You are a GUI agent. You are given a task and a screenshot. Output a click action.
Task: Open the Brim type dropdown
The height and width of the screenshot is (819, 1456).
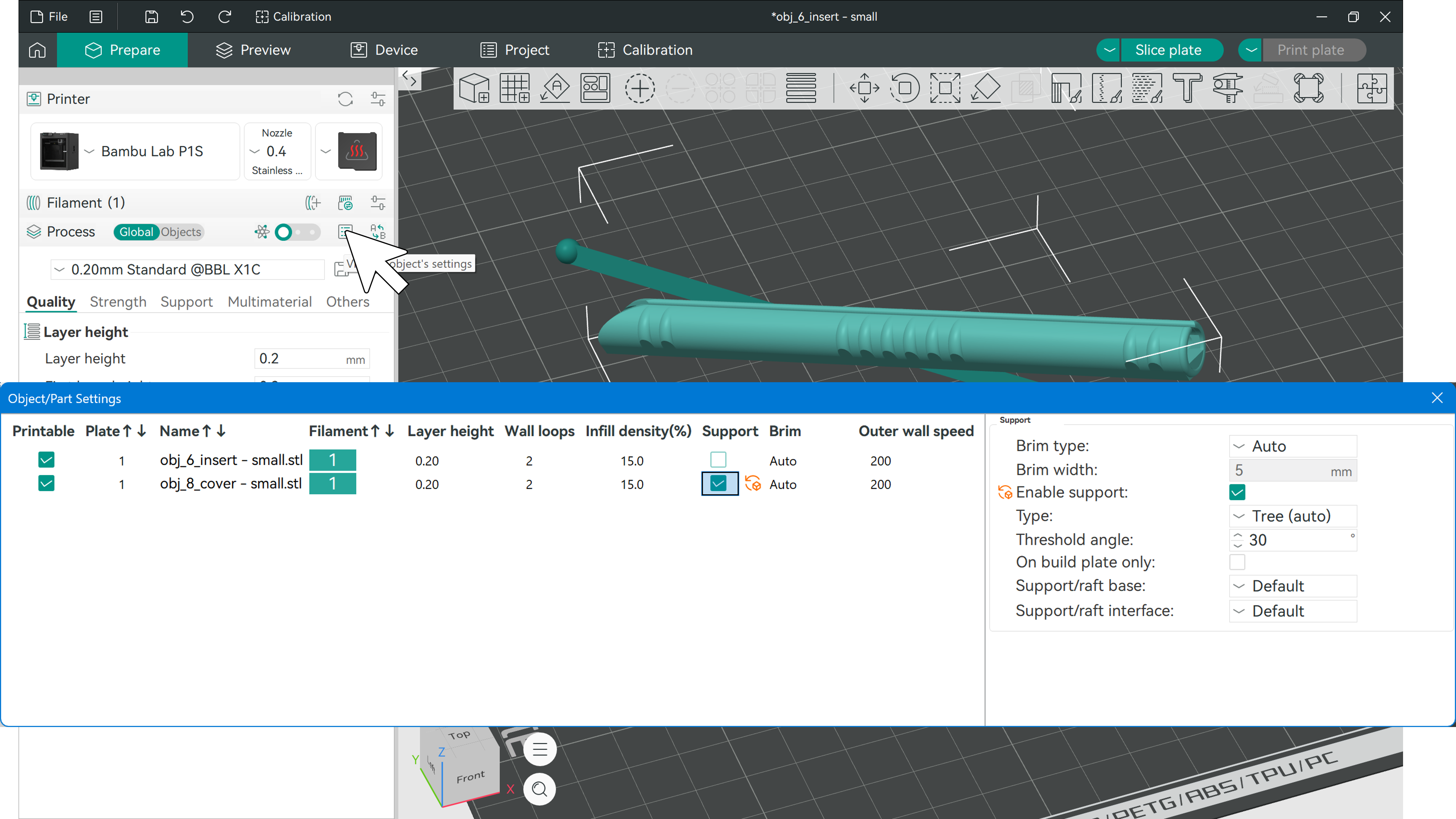(1293, 446)
